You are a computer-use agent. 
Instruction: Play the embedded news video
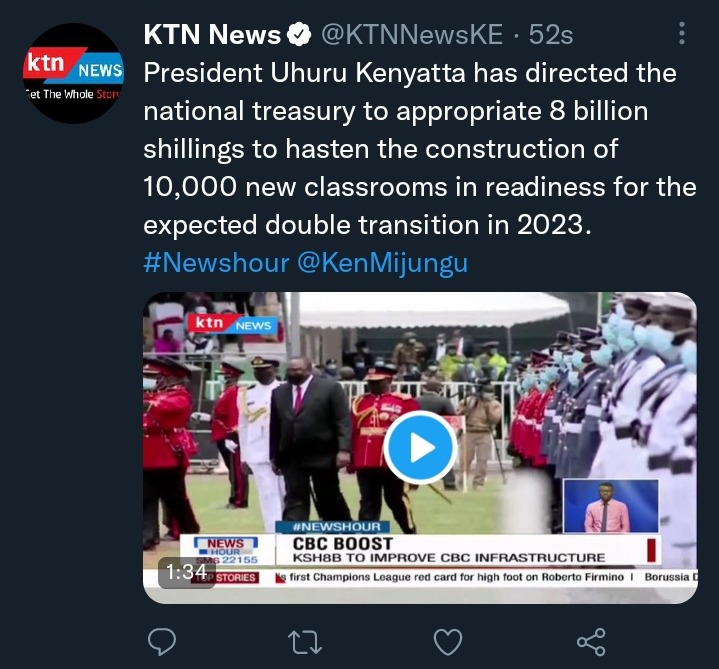point(420,447)
